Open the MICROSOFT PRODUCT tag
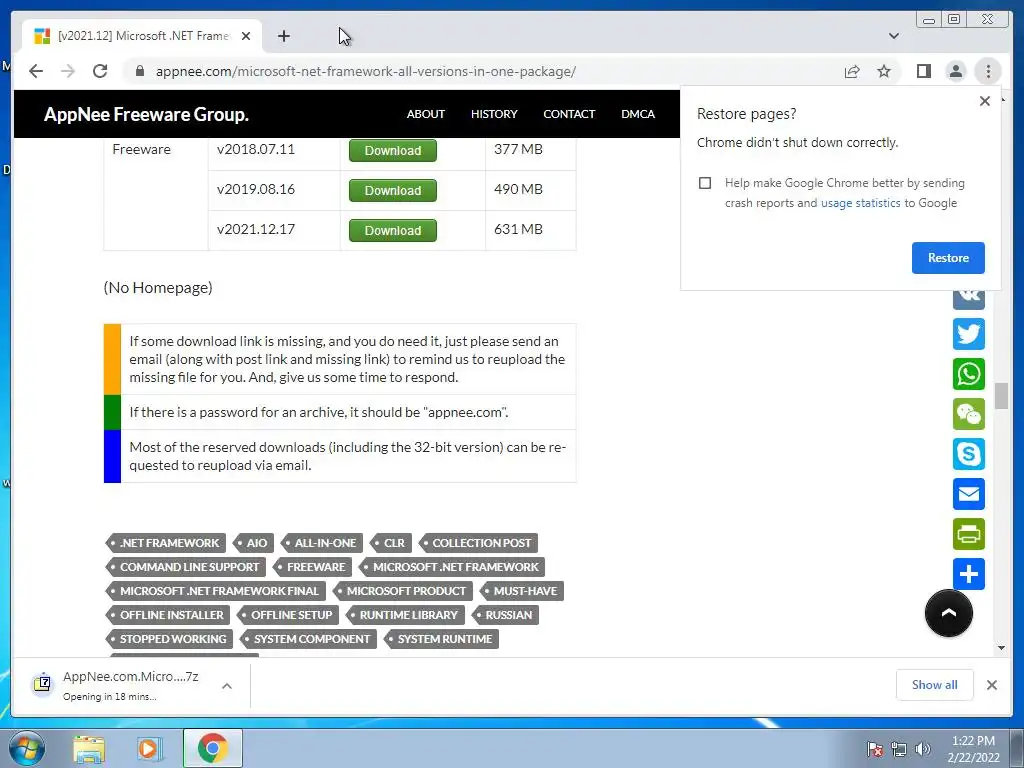The width and height of the screenshot is (1024, 768). click(403, 591)
